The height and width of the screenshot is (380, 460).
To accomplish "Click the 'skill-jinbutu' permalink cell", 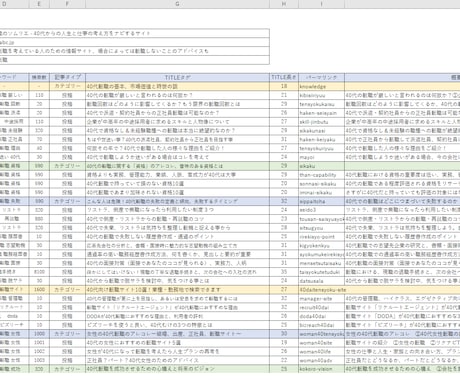I will tap(322, 122).
